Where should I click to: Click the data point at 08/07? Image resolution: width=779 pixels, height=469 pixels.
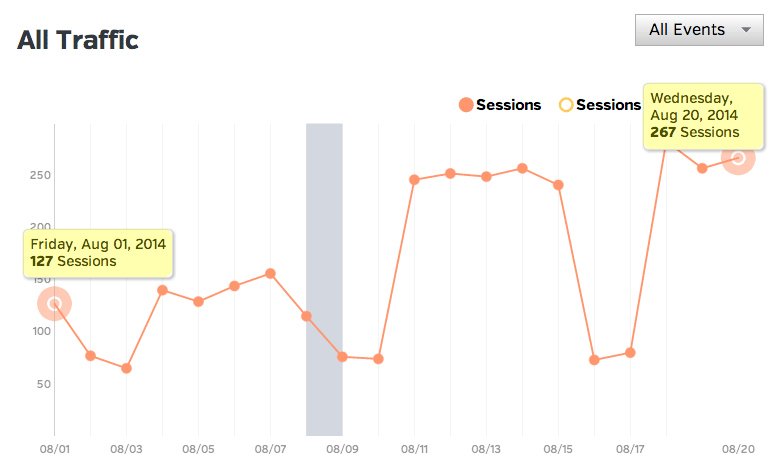pos(270,273)
